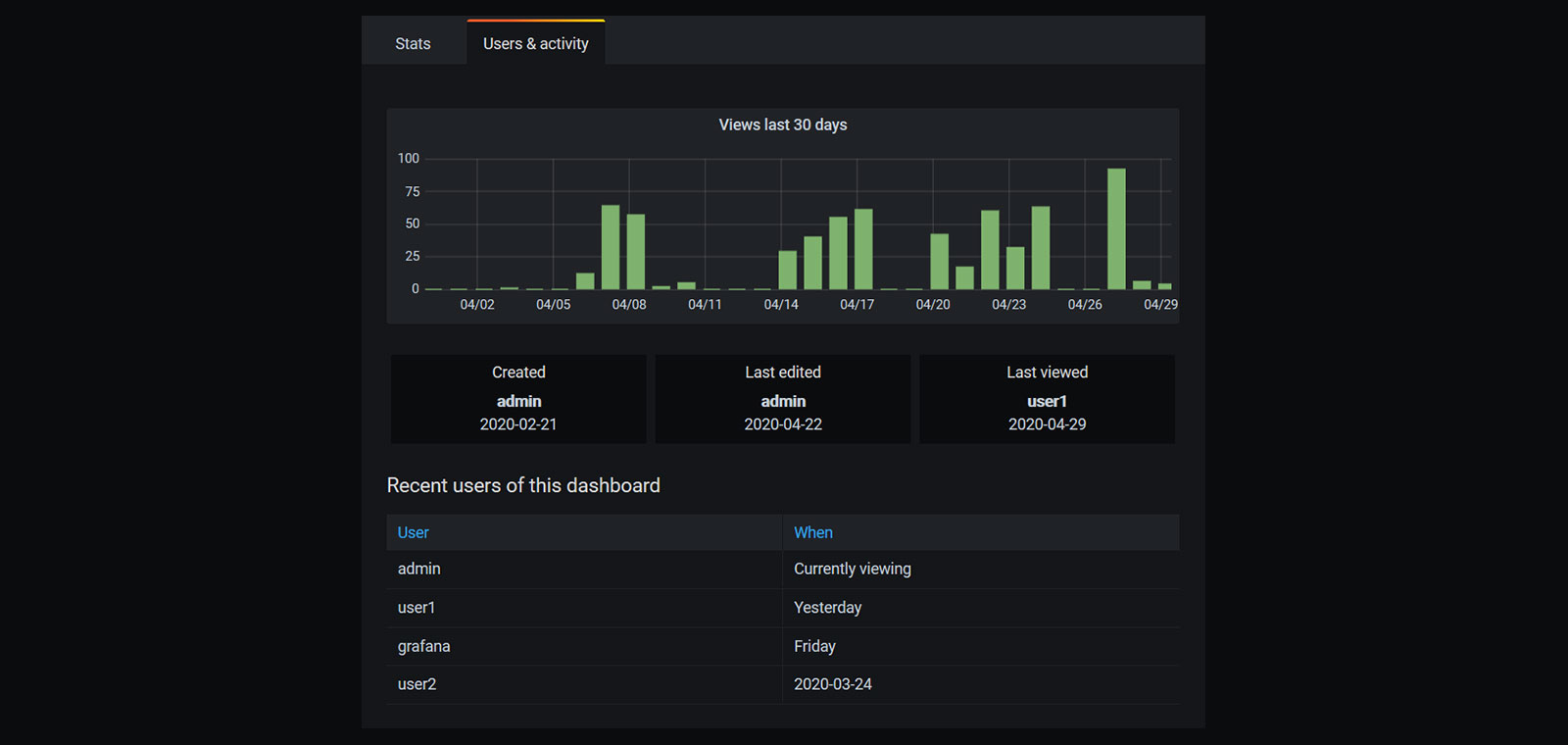Click the Created by admin info card
1568x745 pixels.
click(518, 399)
